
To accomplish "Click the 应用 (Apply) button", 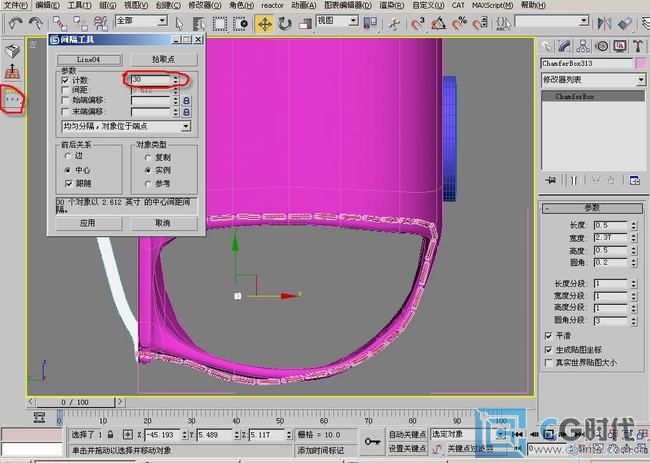I will [88, 223].
